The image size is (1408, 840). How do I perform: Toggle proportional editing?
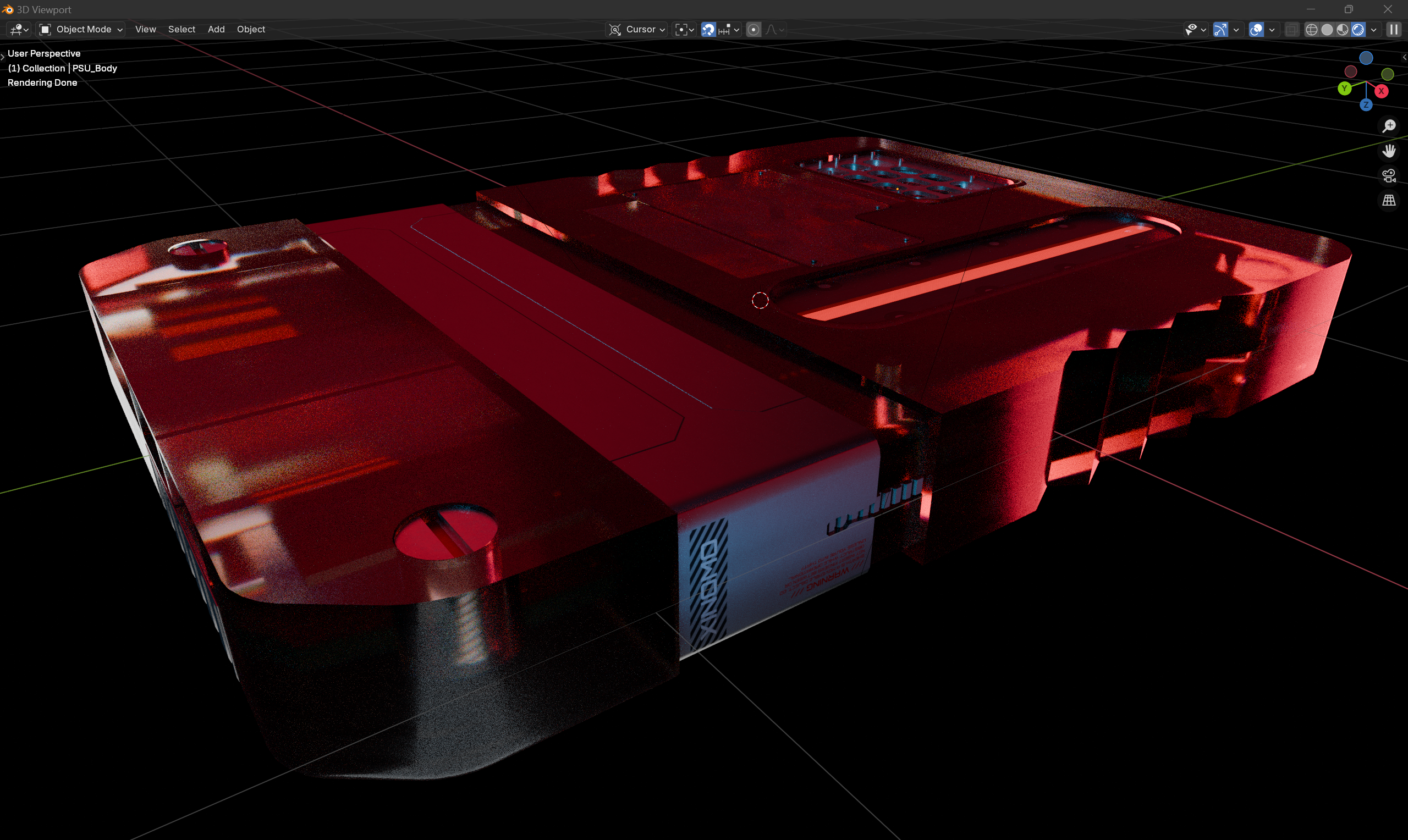pos(754,30)
